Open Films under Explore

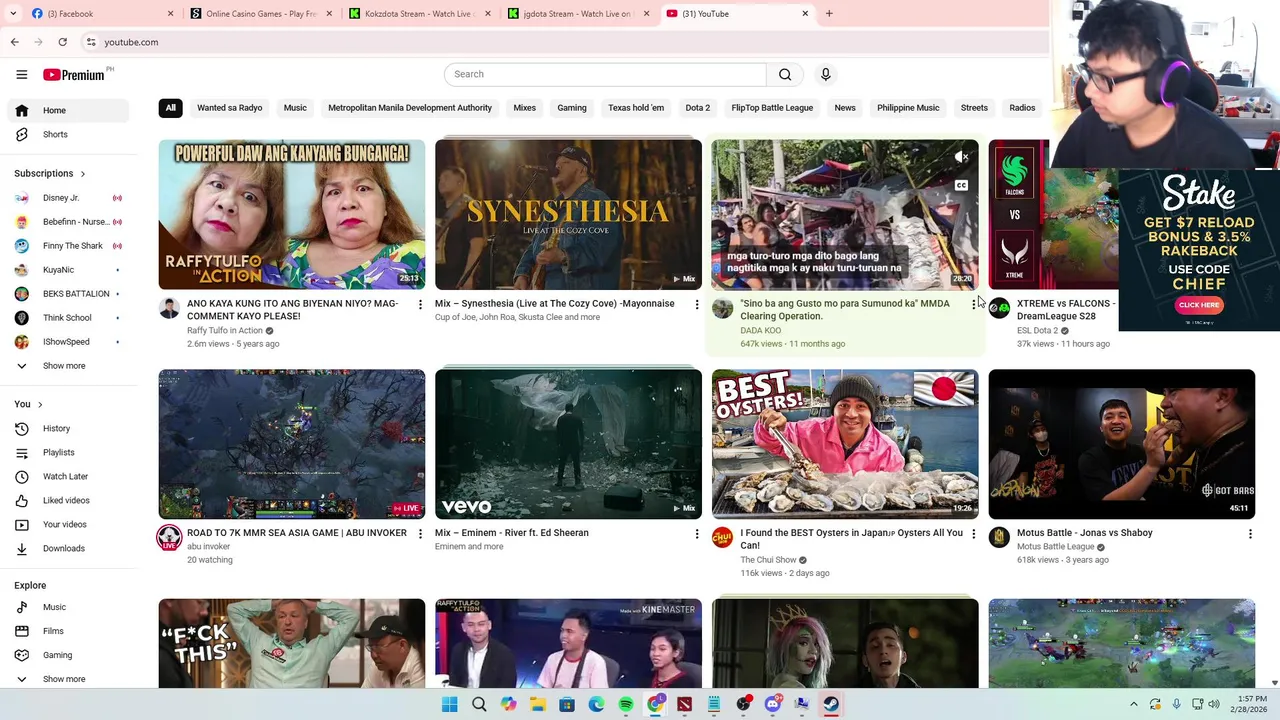pos(68,631)
